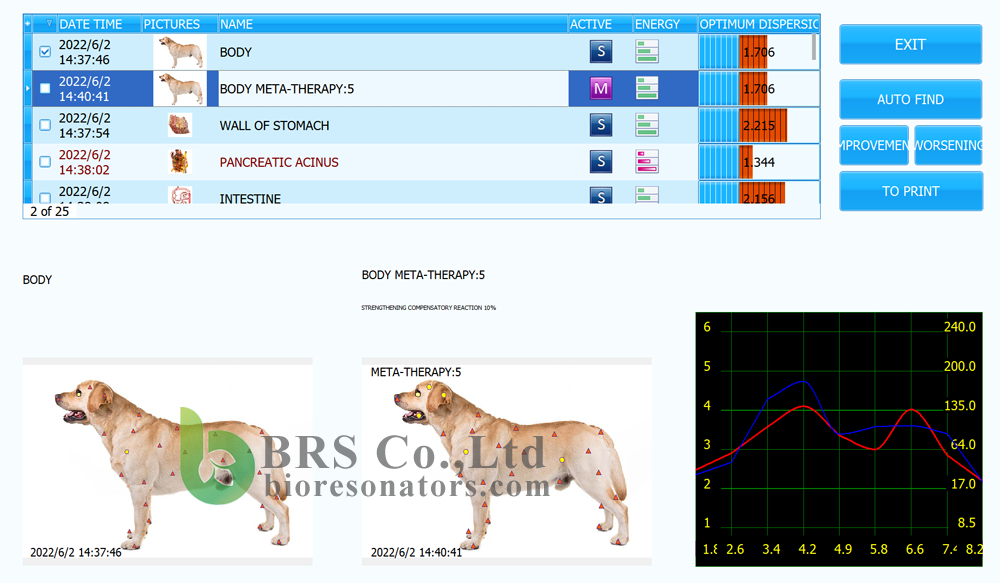The image size is (1000, 583).
Task: Uncheck the BODY row checkbox
Action: 45,52
